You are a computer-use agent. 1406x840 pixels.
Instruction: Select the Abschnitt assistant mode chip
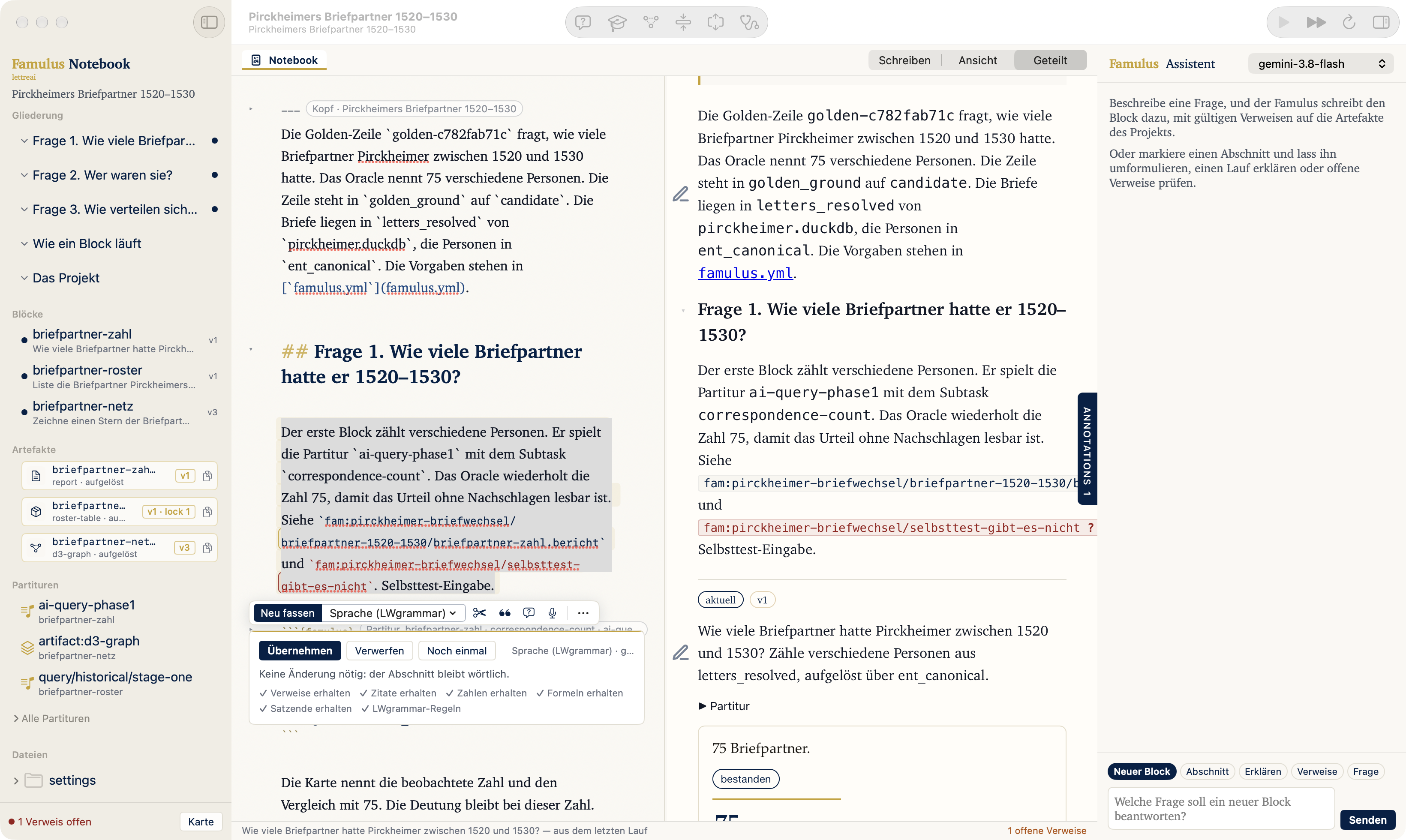1207,771
